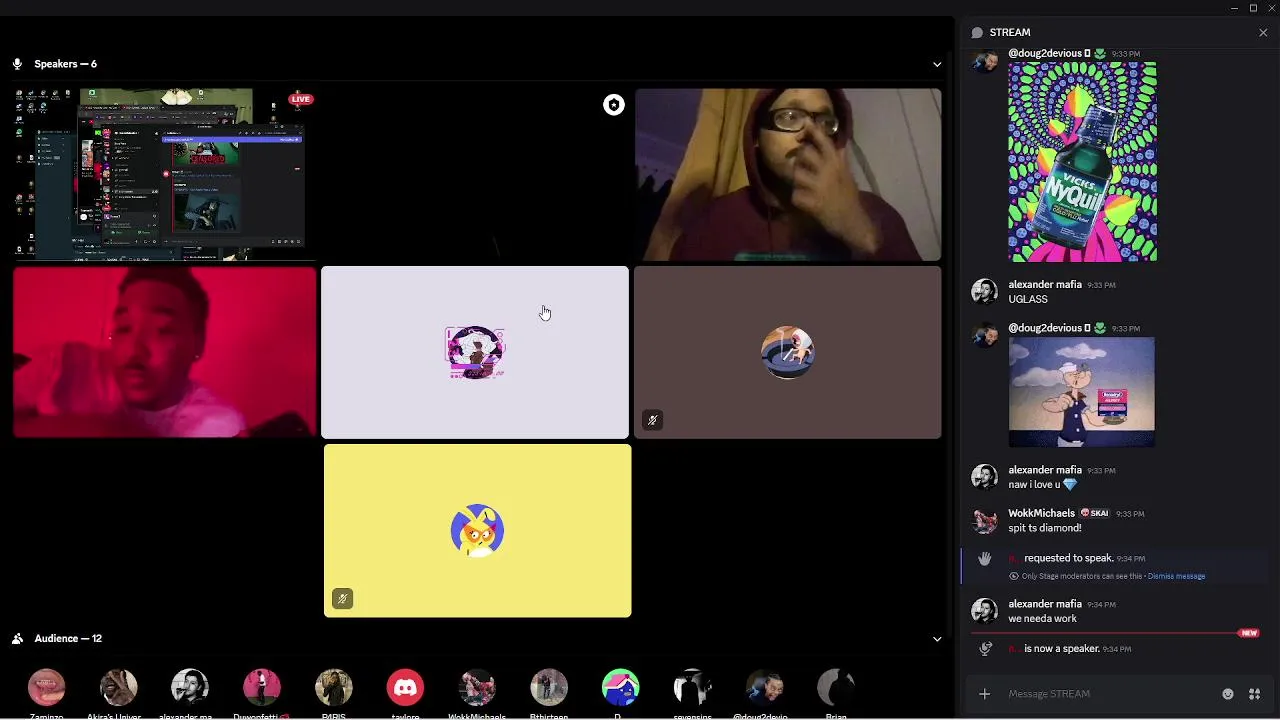1280x720 pixels.
Task: Open Brian's audience avatar
Action: click(x=836, y=688)
